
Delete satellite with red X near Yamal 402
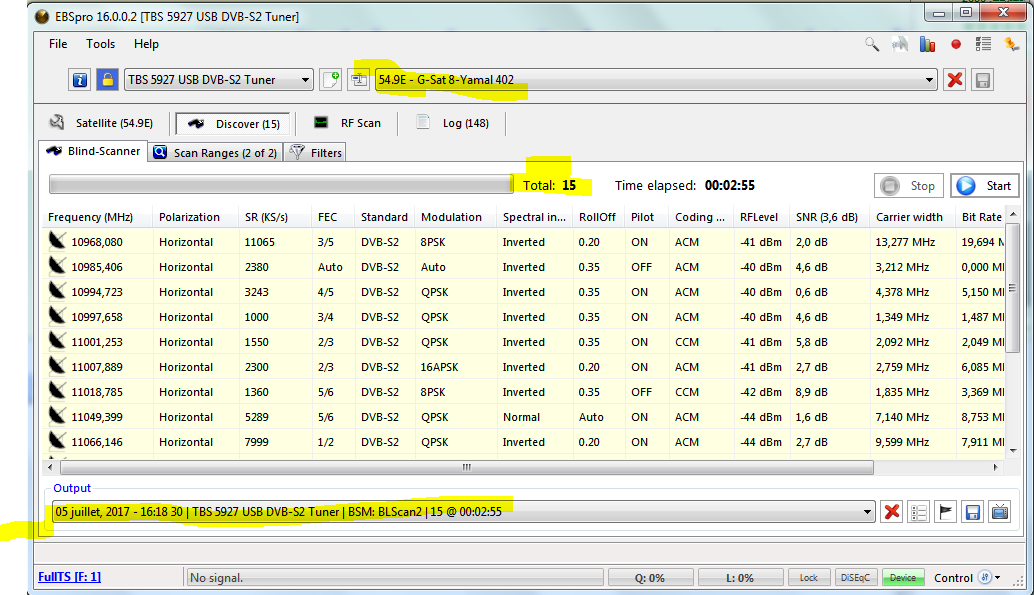(x=955, y=80)
